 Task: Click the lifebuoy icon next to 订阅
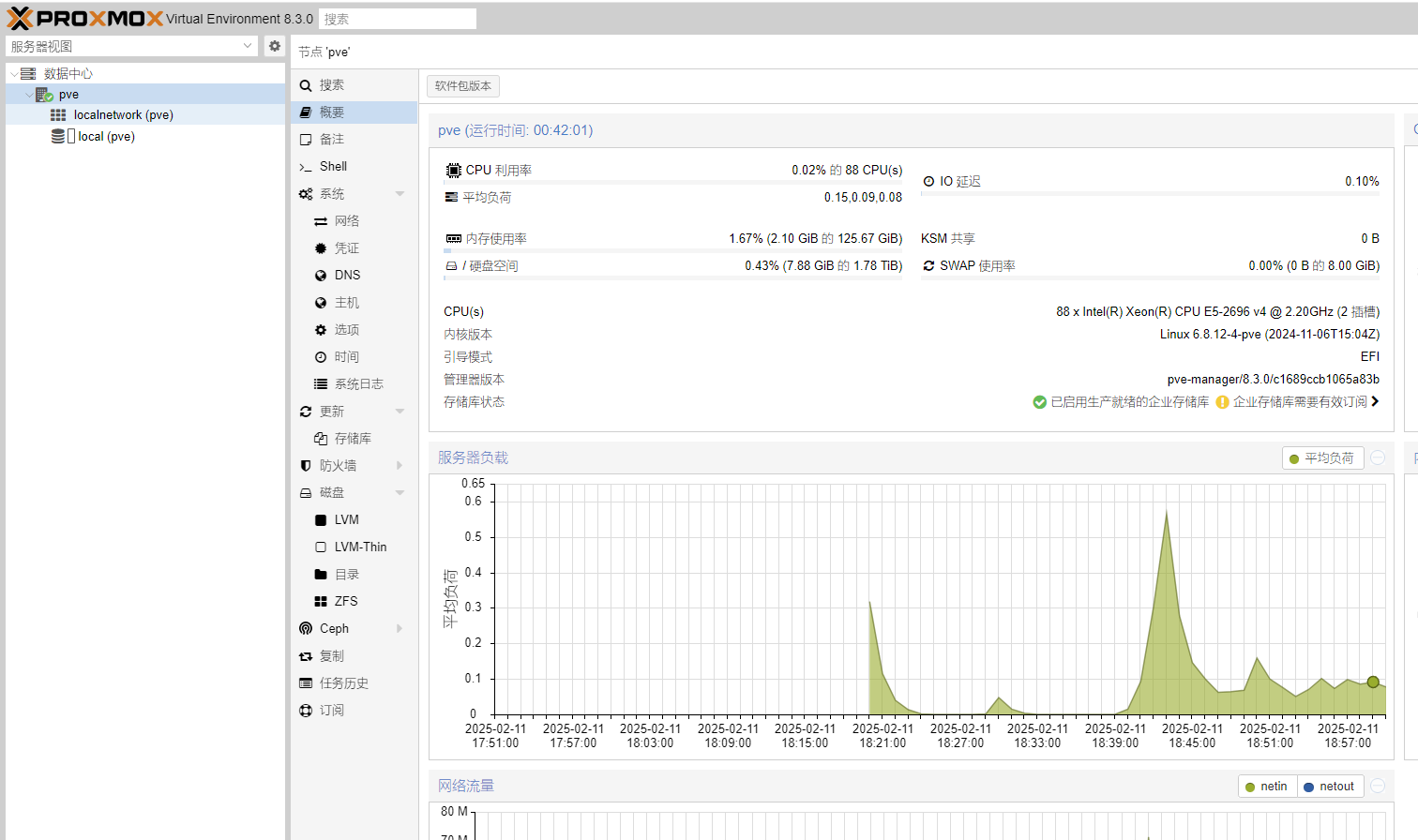click(306, 711)
